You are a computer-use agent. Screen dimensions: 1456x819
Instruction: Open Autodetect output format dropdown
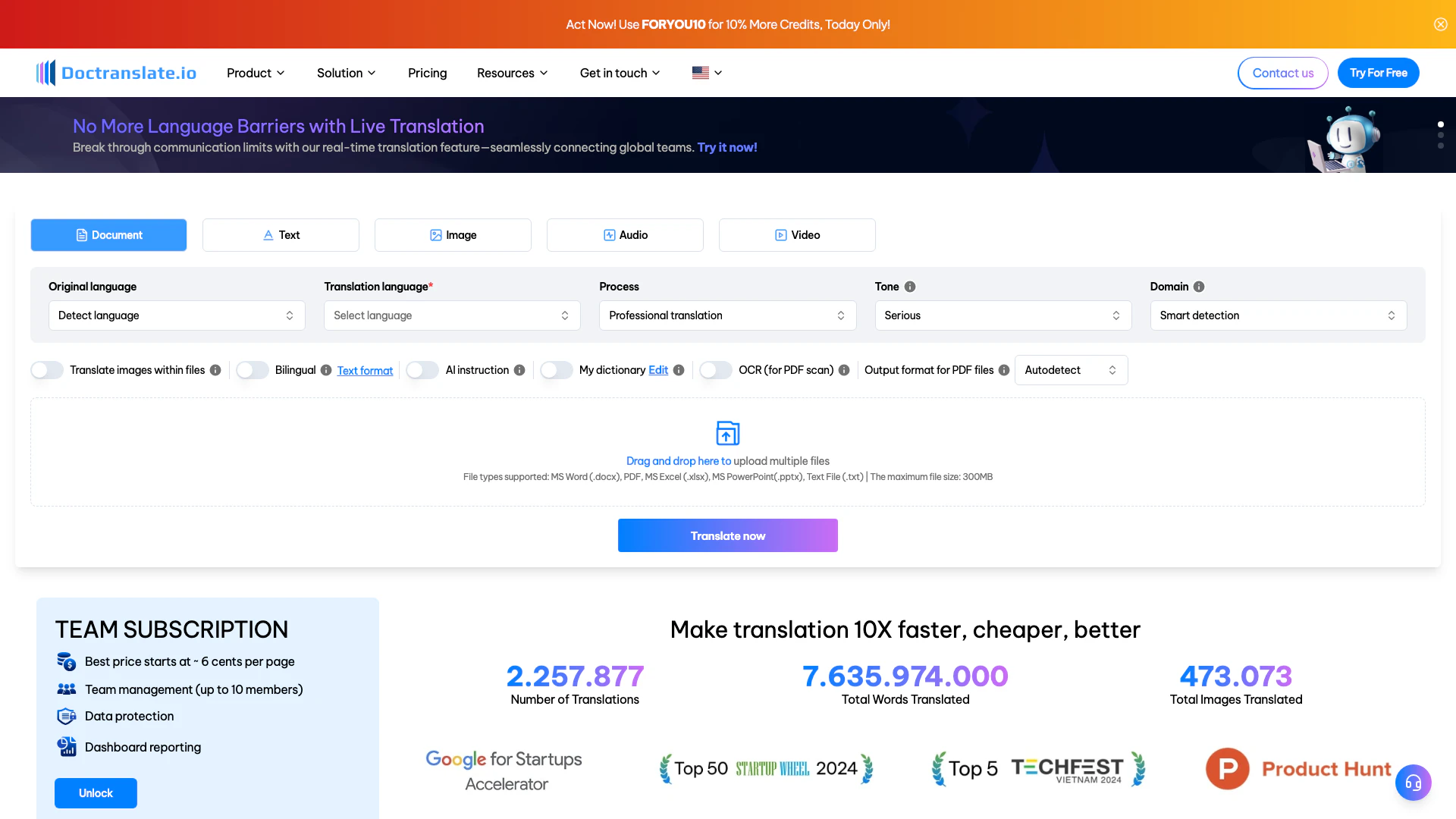tap(1070, 370)
